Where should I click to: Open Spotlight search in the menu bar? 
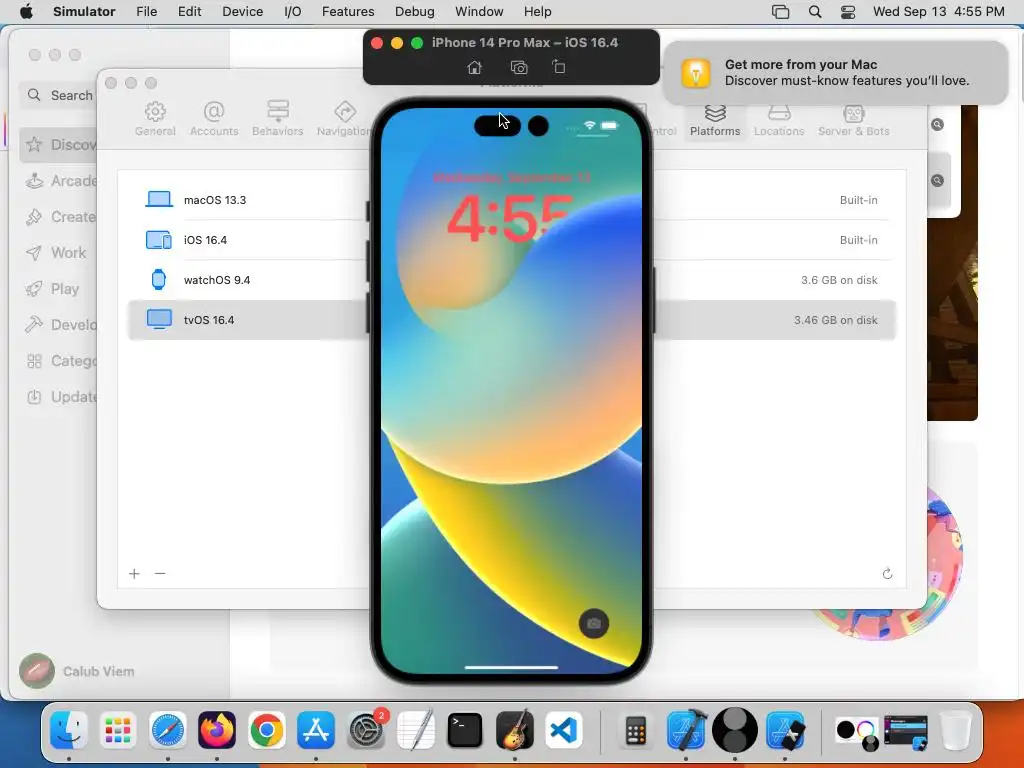(814, 12)
